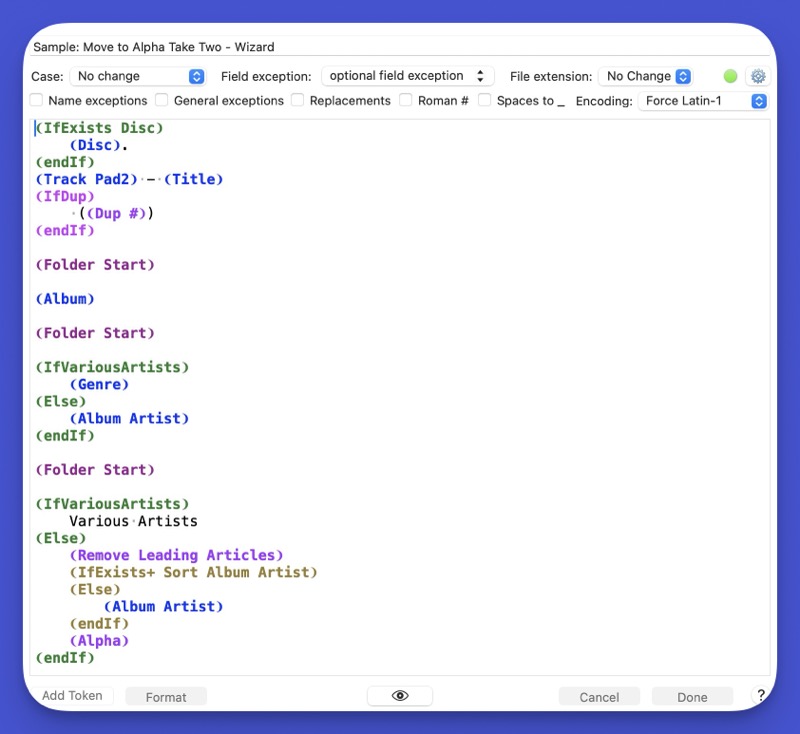Check the Replacements option
The width and height of the screenshot is (800, 734).
pos(298,101)
